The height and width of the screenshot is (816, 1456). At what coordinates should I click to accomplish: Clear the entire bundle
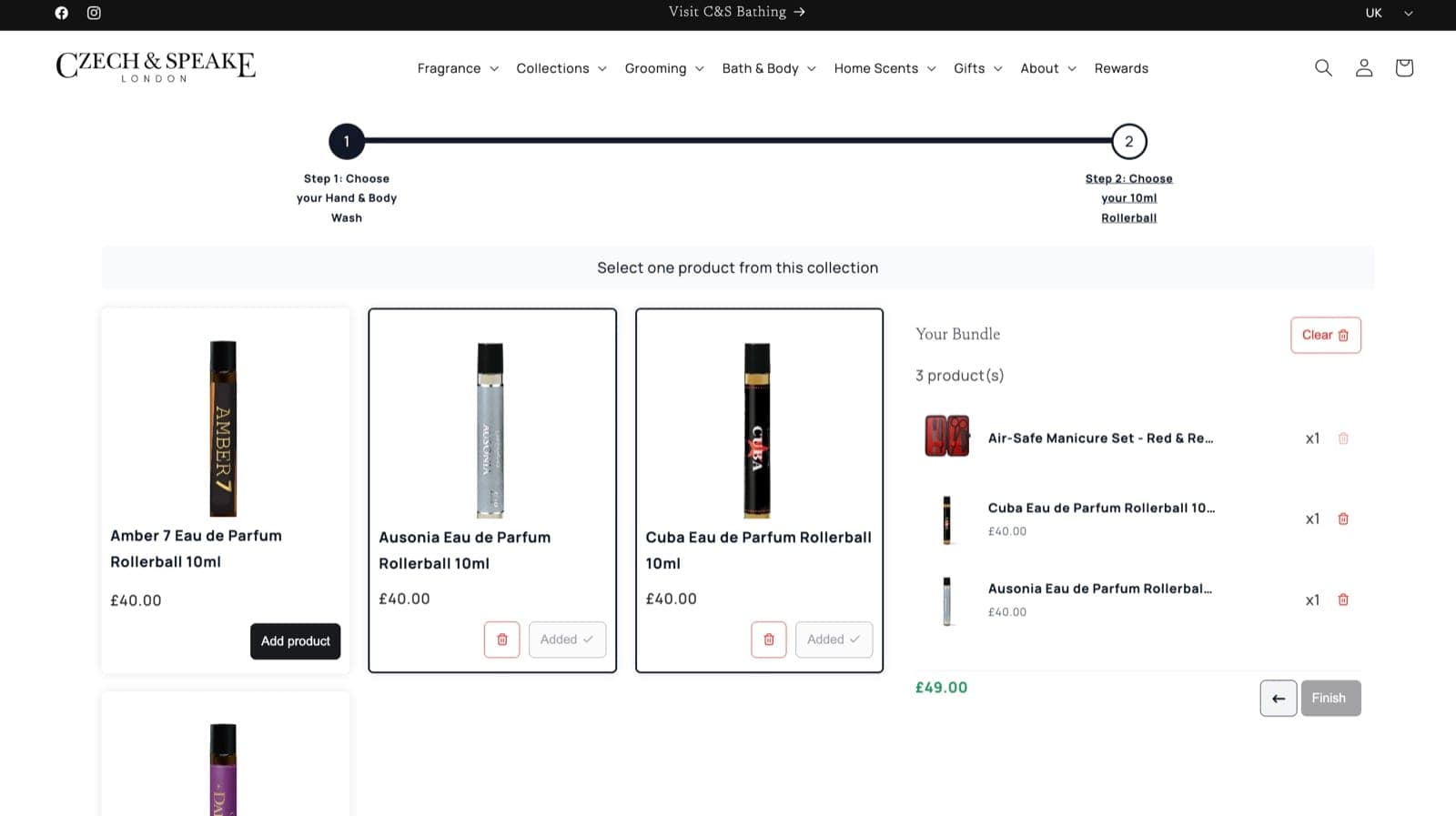[1326, 336]
